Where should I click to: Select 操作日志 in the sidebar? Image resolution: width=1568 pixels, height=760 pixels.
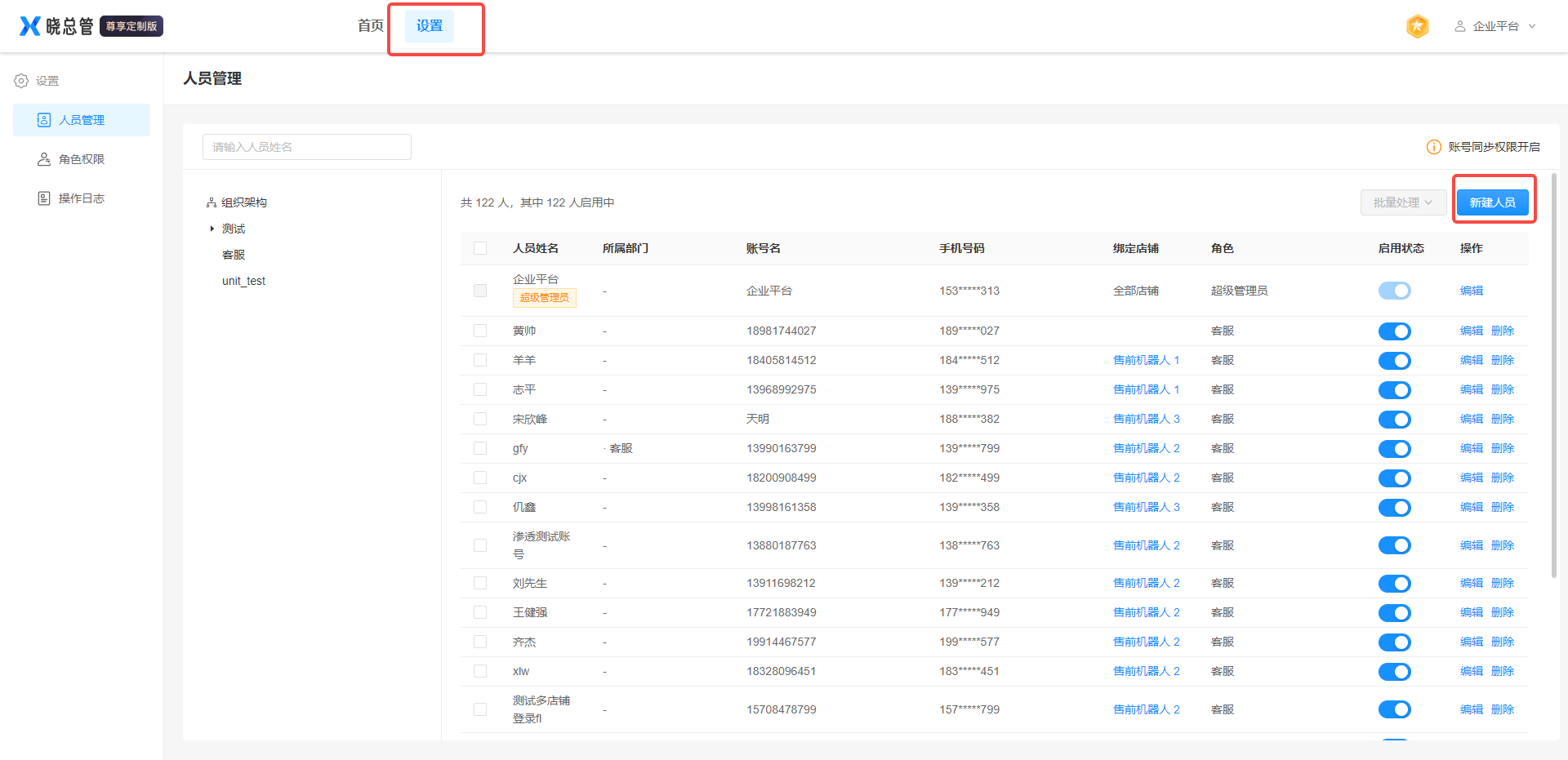[x=82, y=198]
